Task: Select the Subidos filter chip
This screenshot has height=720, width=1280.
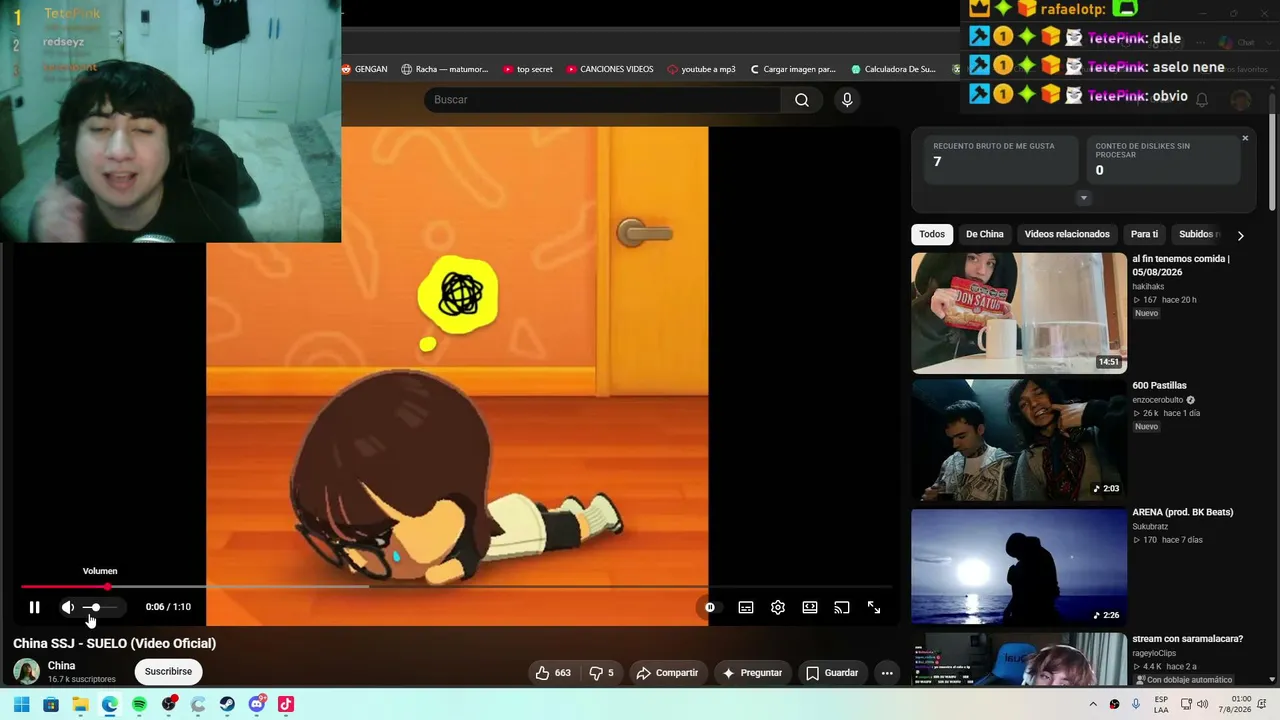Action: pyautogui.click(x=1198, y=234)
